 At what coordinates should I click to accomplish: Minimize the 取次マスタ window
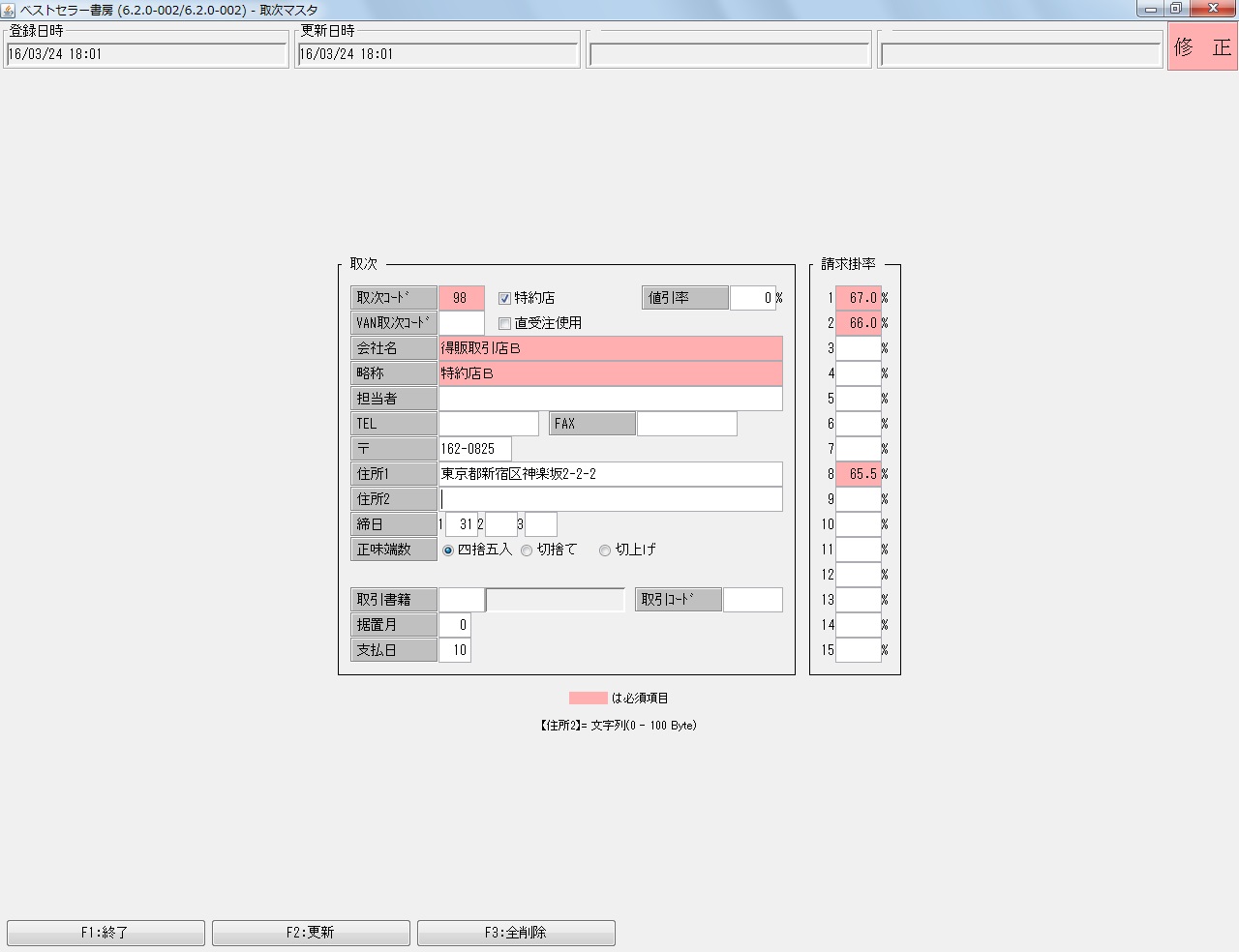click(1151, 9)
